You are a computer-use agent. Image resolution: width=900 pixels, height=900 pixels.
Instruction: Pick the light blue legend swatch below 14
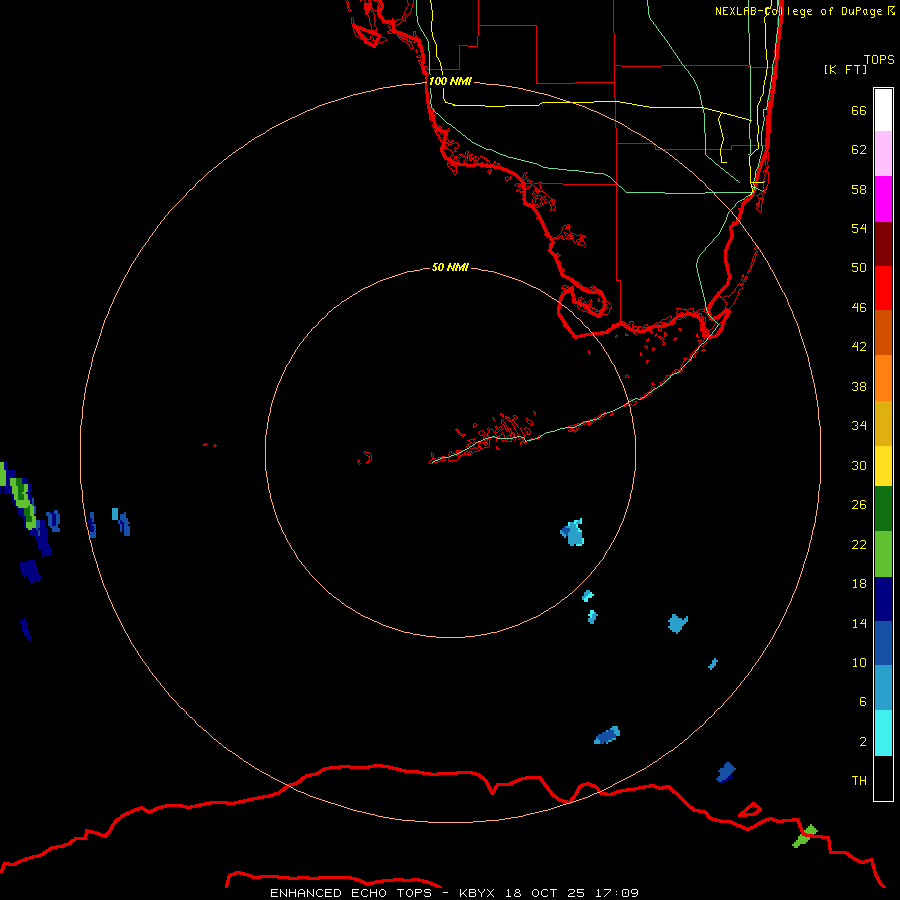pyautogui.click(x=883, y=688)
